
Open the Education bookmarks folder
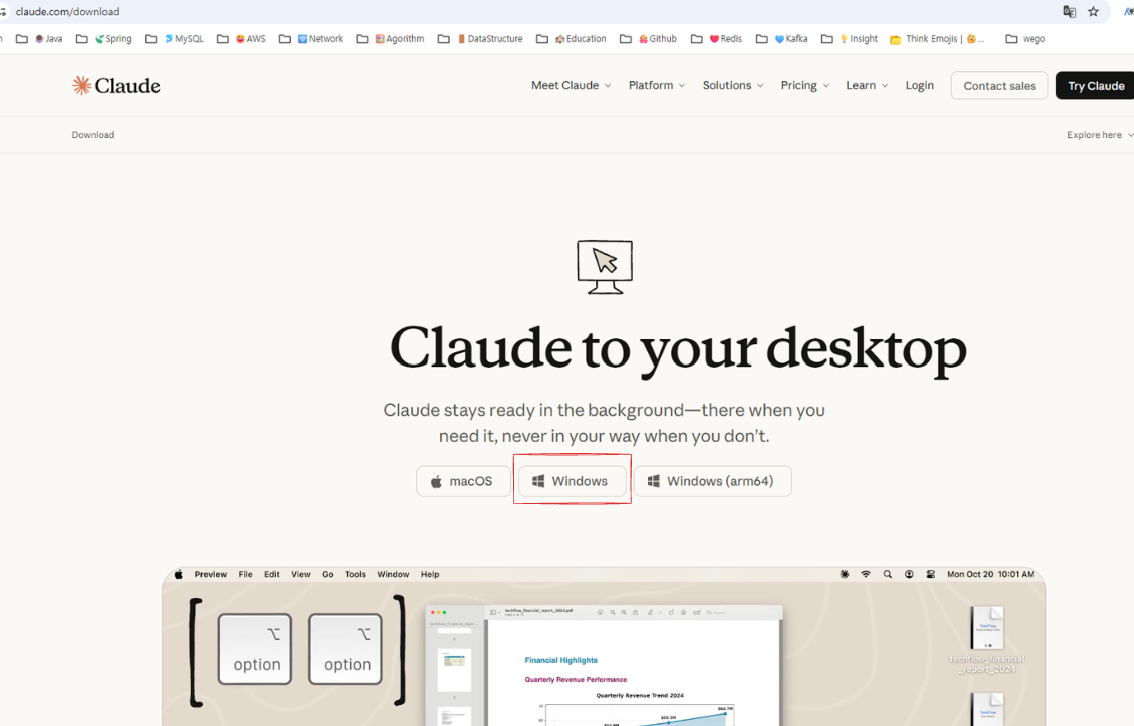(x=571, y=39)
